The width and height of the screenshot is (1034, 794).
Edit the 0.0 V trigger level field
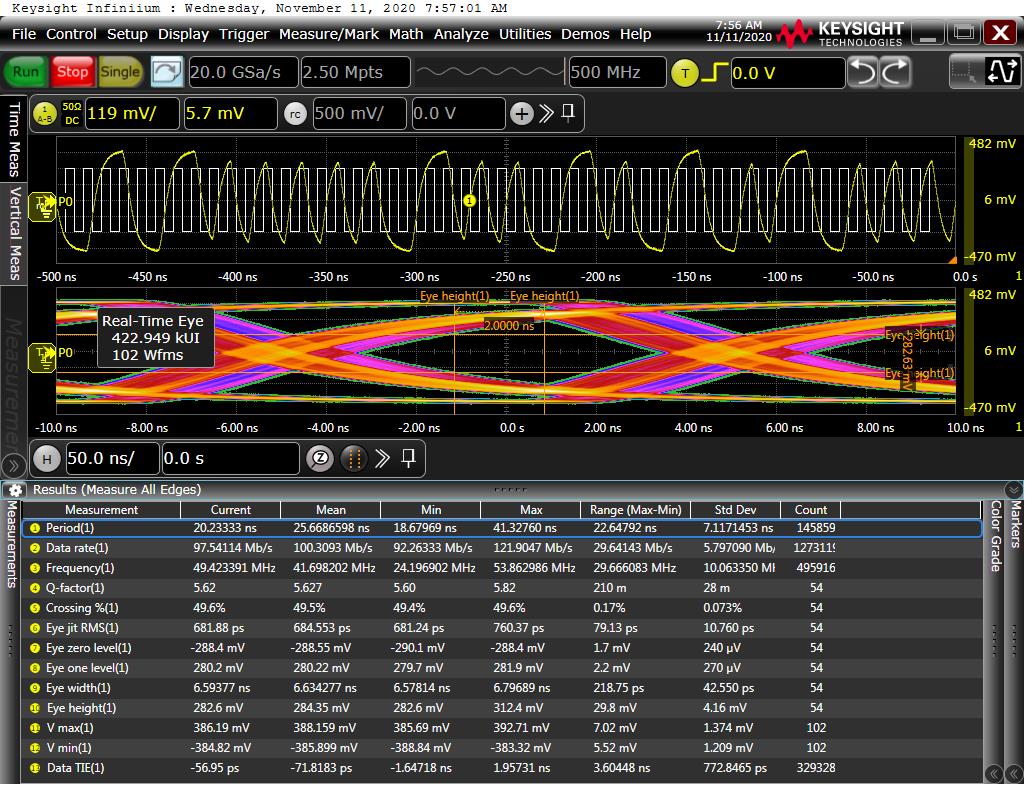click(787, 73)
